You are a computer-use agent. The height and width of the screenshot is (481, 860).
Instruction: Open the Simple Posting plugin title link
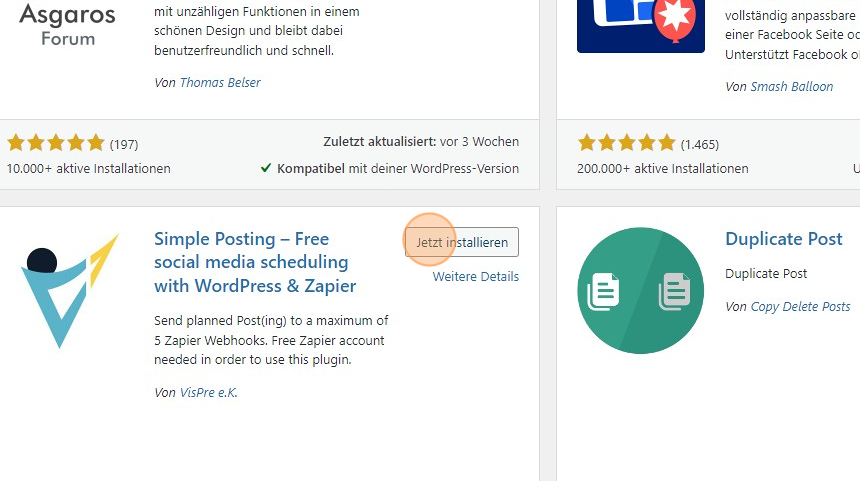pyautogui.click(x=255, y=262)
